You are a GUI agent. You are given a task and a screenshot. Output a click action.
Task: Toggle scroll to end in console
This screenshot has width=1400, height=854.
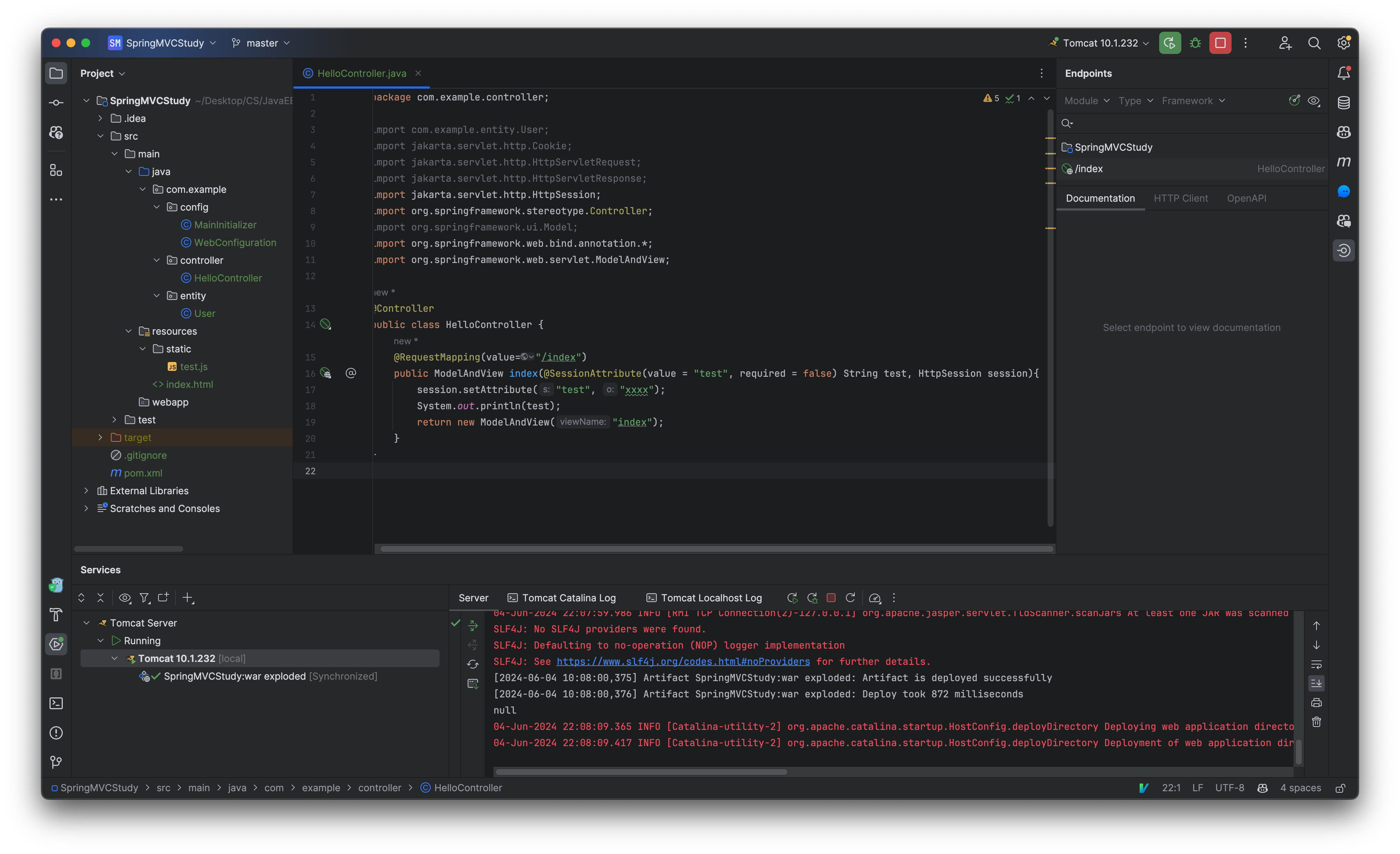tap(1317, 684)
